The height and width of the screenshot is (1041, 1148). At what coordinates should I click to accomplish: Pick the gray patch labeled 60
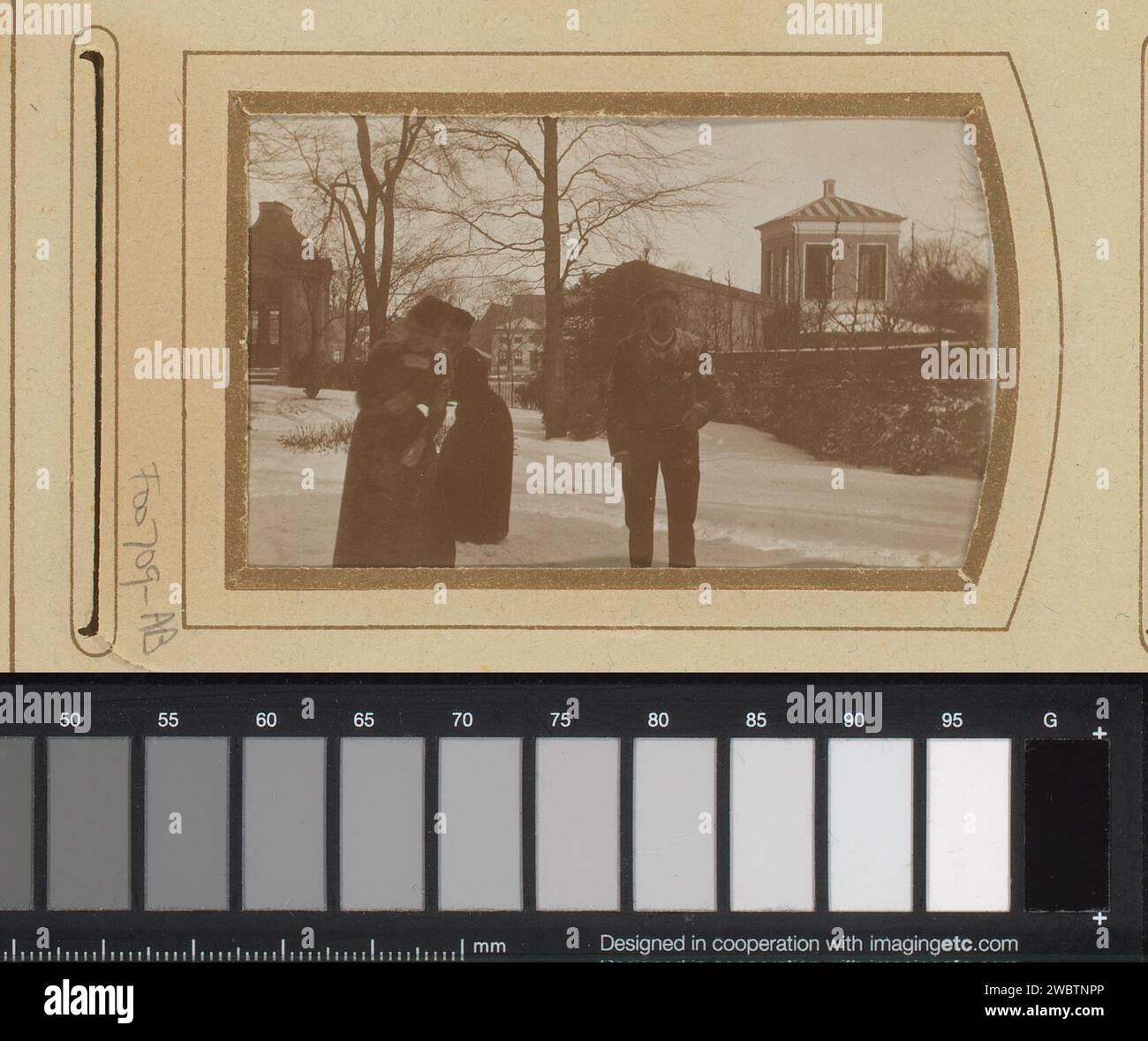[284, 824]
